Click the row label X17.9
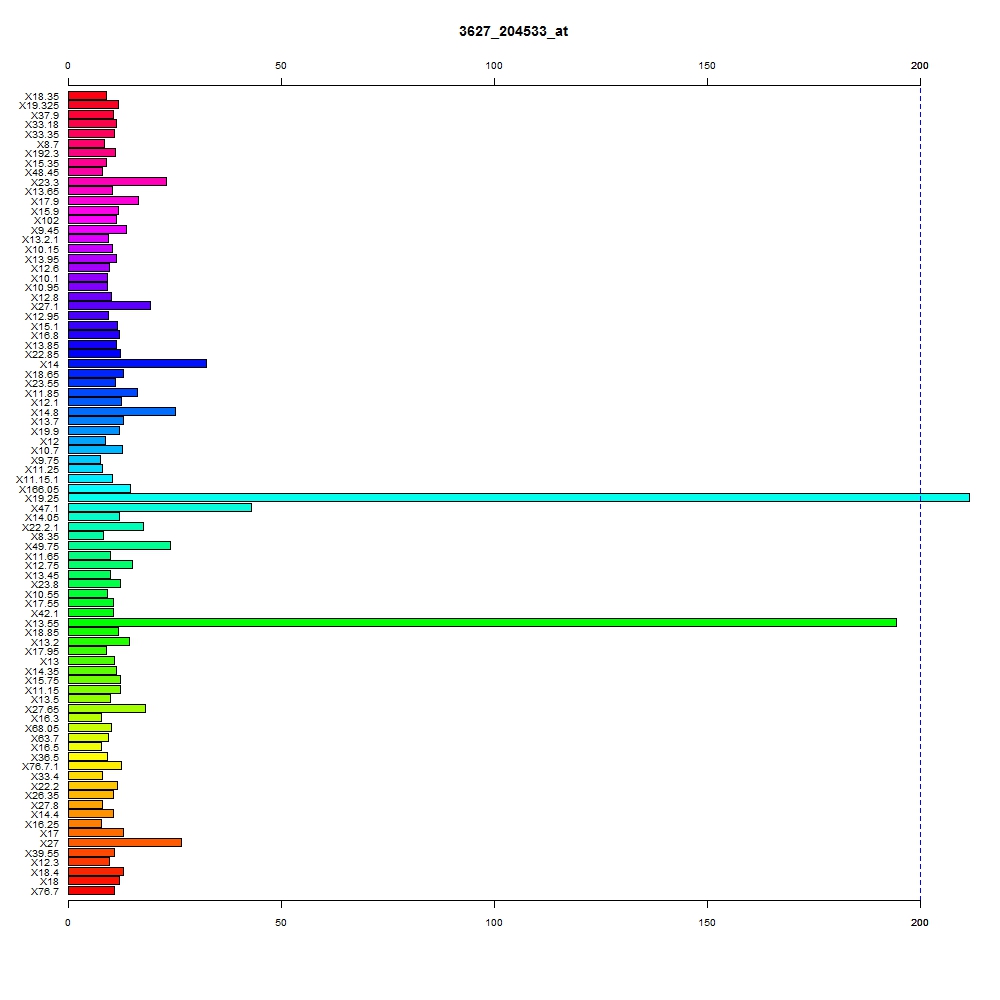The height and width of the screenshot is (1000, 1000). (45, 202)
